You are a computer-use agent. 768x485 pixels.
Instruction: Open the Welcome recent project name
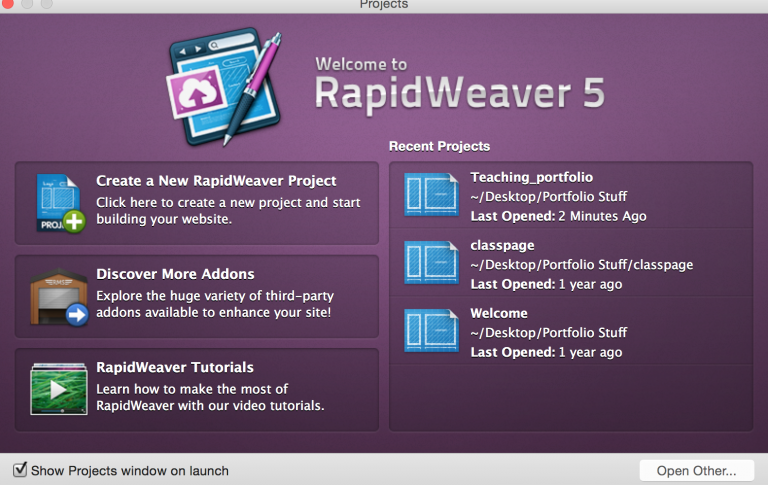click(498, 313)
